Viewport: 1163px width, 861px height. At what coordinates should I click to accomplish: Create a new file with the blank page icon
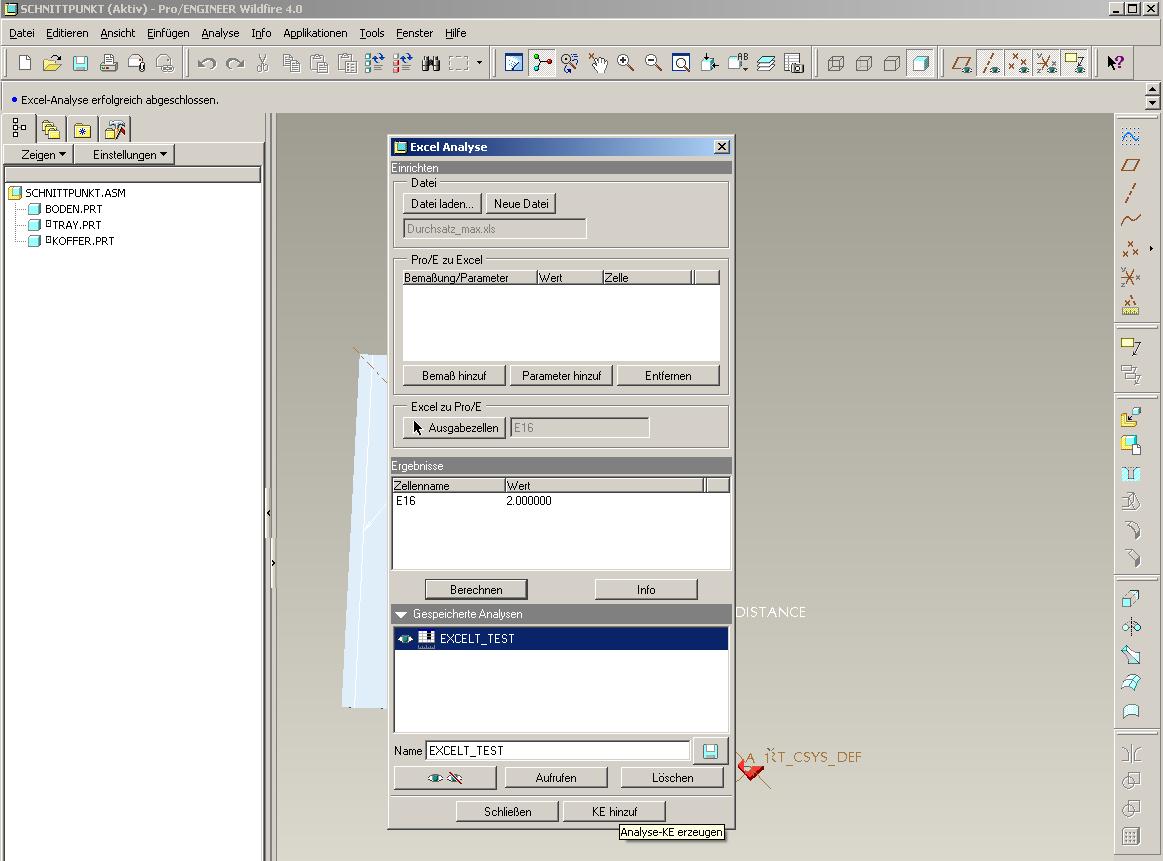coord(24,63)
